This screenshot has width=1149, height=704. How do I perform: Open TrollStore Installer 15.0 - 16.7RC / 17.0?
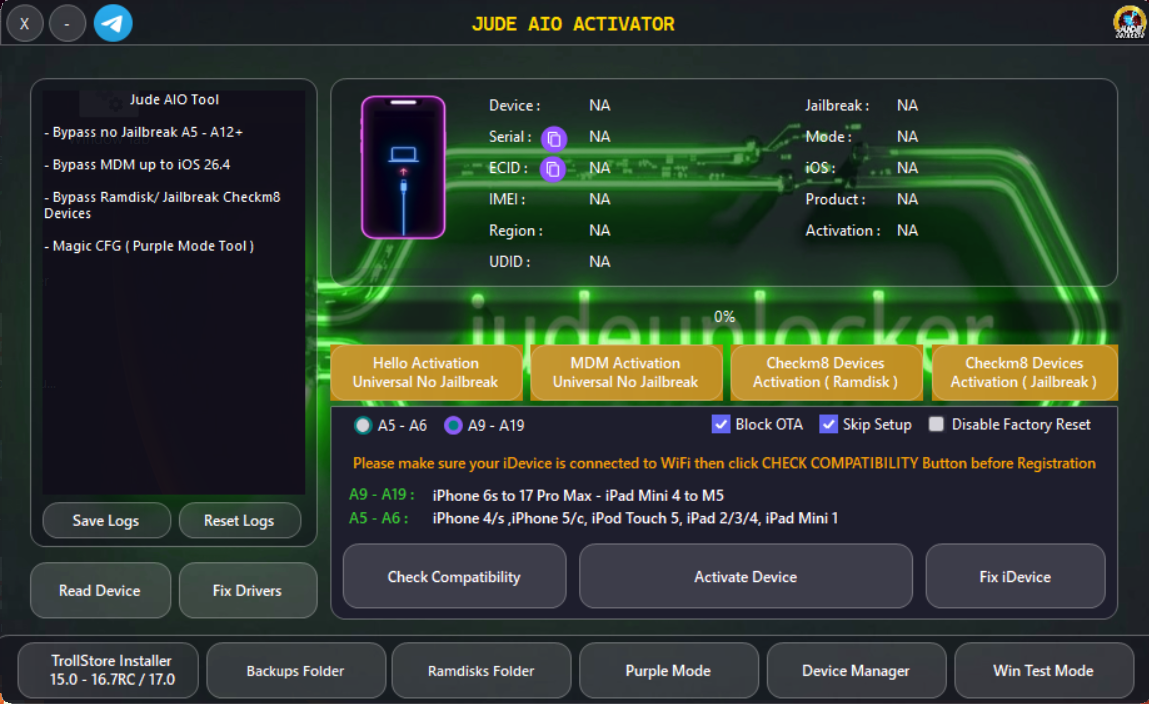click(x=108, y=670)
